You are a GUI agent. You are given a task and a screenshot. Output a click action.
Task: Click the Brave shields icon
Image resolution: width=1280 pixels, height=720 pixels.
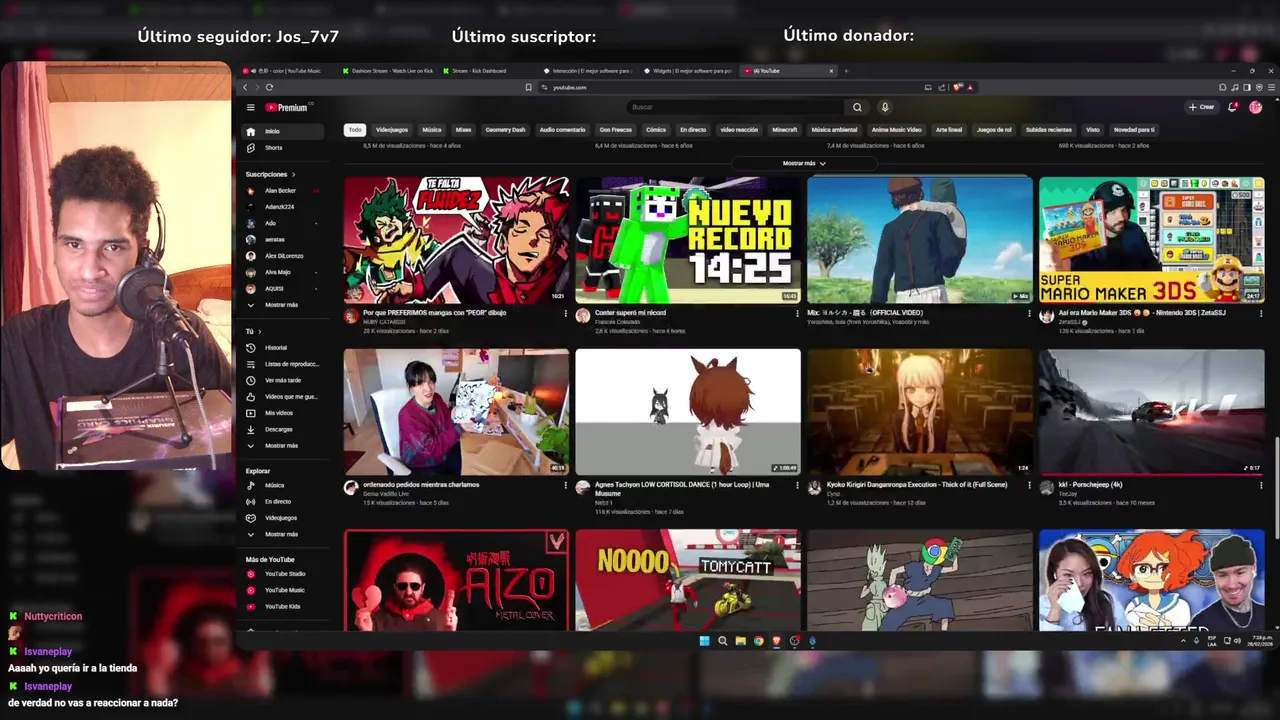coord(958,87)
